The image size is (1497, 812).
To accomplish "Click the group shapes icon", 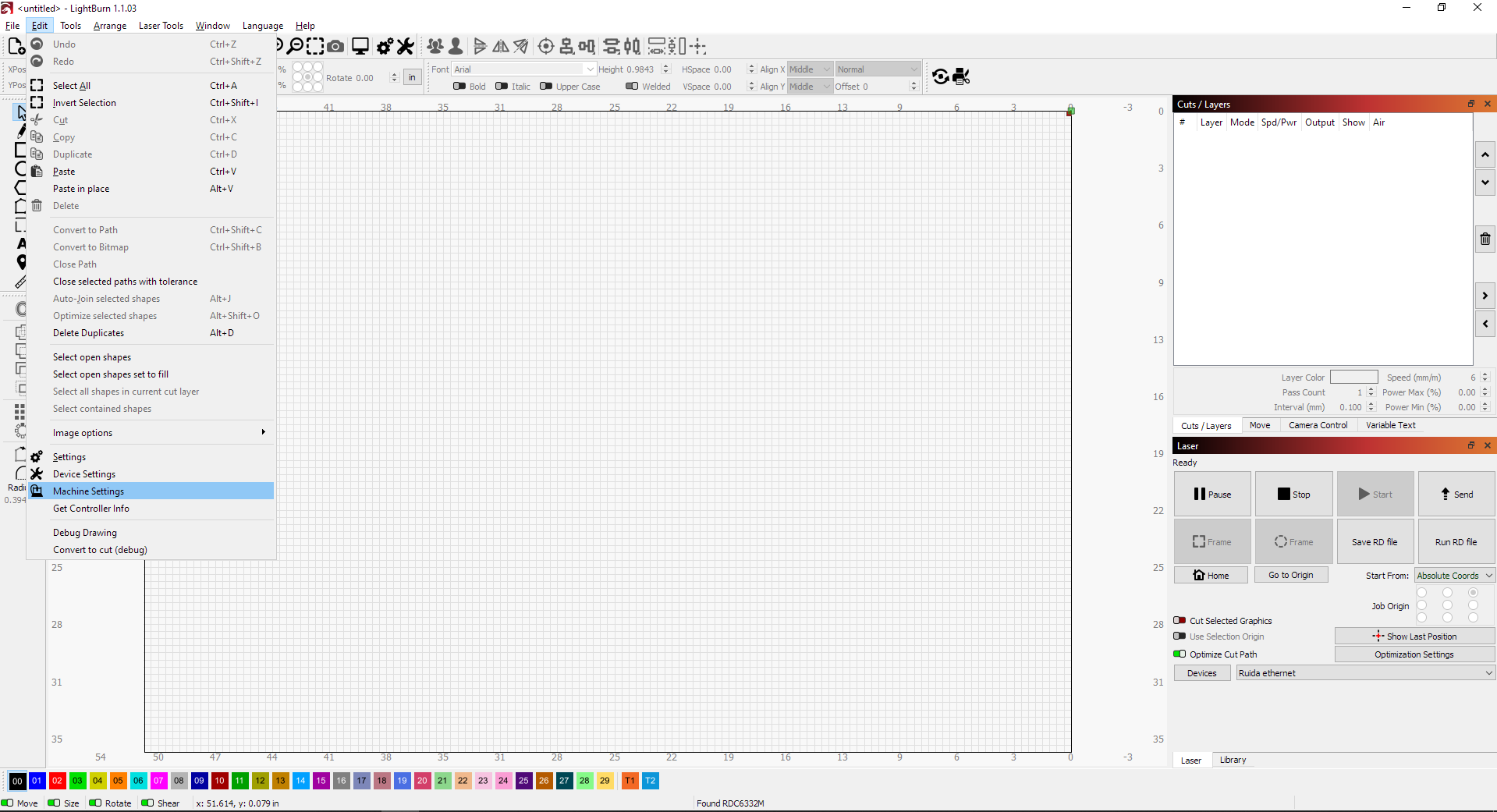I will tap(435, 47).
